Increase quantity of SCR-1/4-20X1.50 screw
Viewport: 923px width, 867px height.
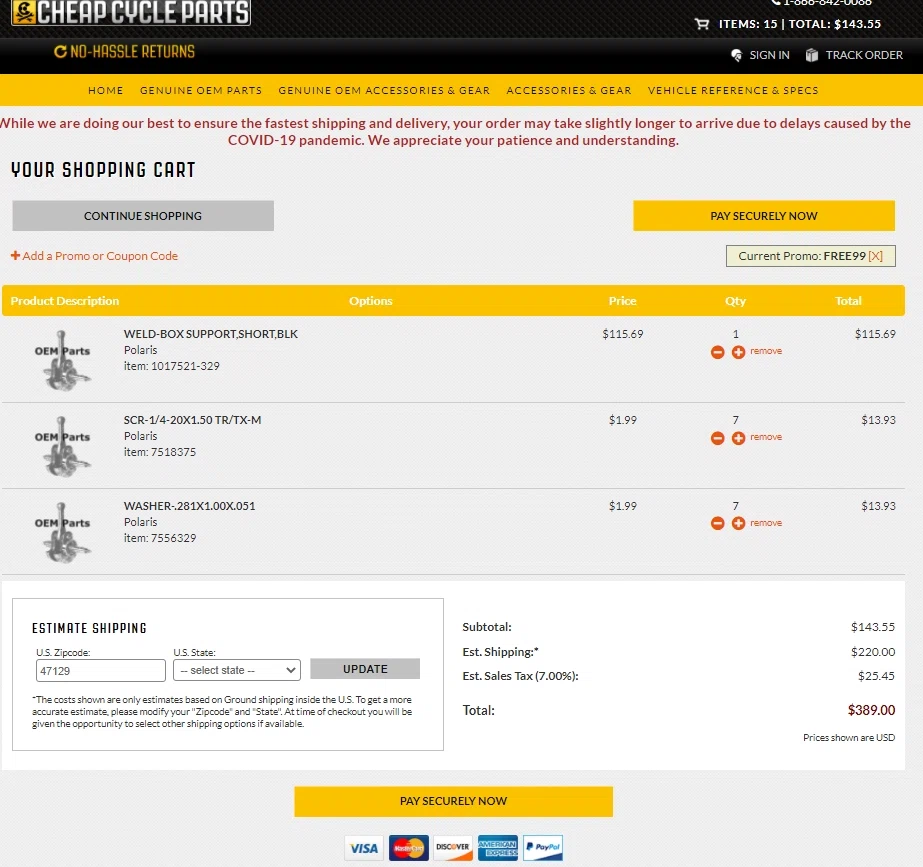coord(738,438)
